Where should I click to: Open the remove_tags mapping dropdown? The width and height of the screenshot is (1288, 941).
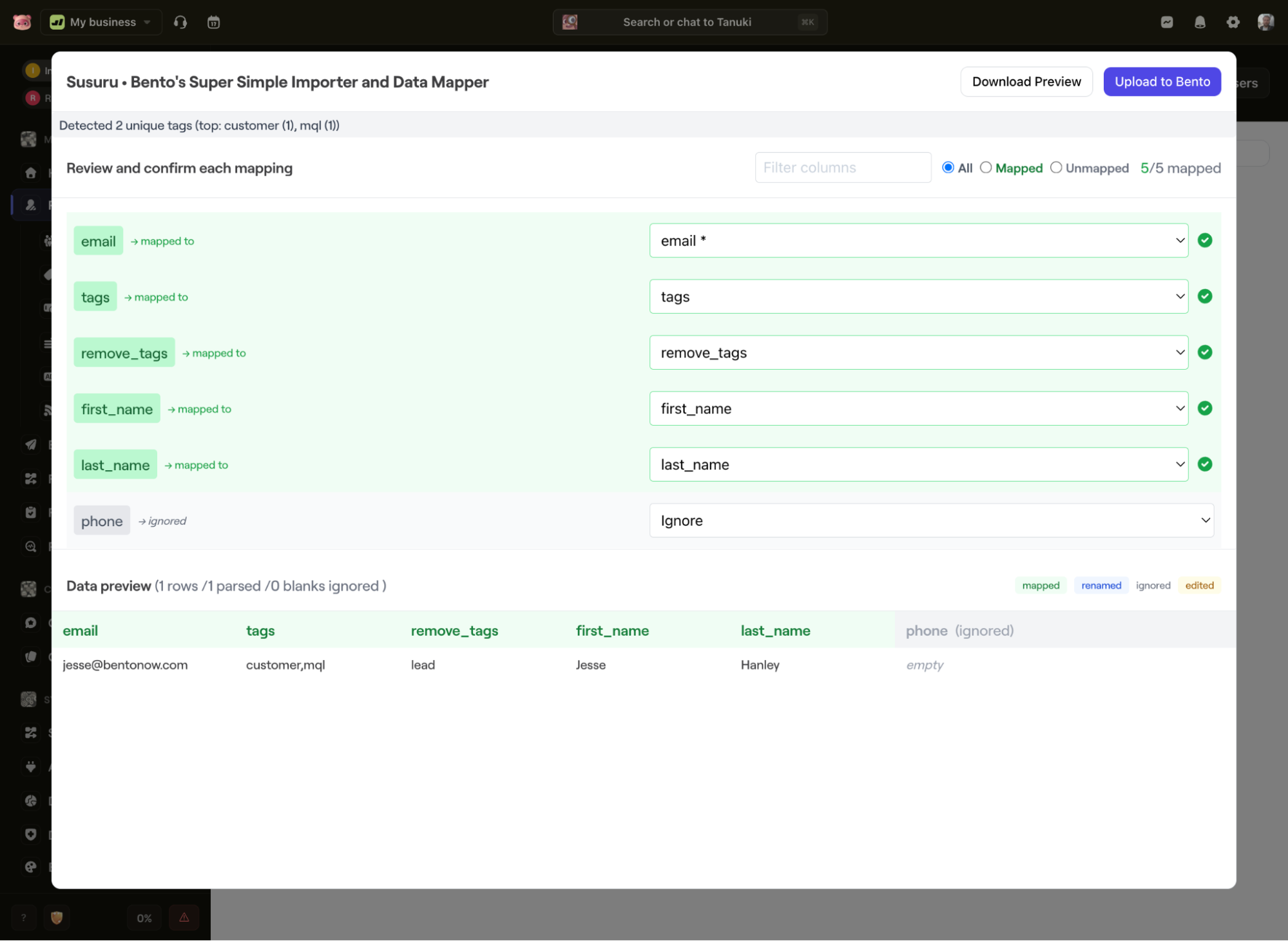pyautogui.click(x=918, y=353)
